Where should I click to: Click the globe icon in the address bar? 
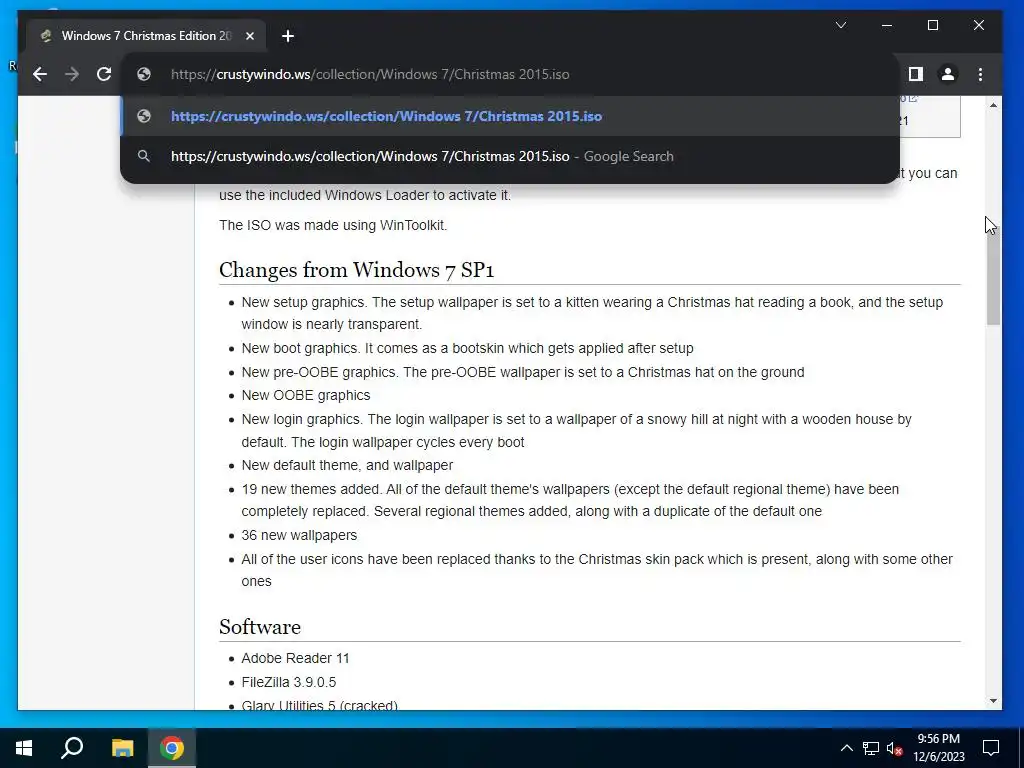[144, 74]
